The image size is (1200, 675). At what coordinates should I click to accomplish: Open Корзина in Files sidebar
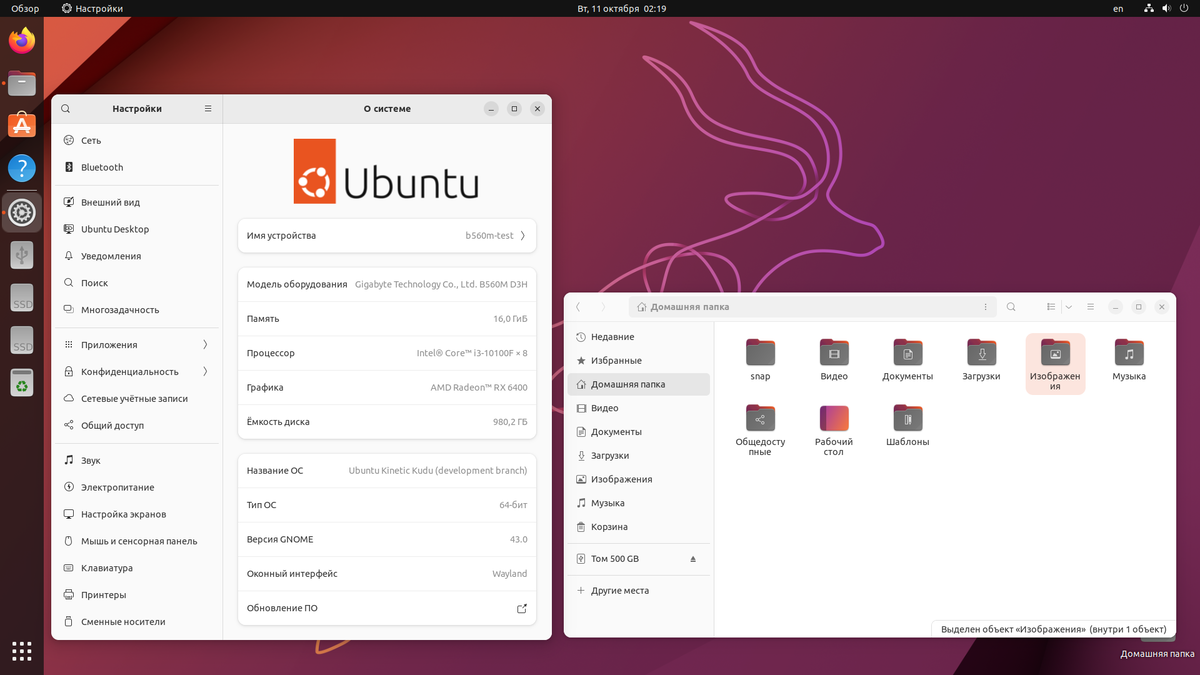tap(639, 527)
